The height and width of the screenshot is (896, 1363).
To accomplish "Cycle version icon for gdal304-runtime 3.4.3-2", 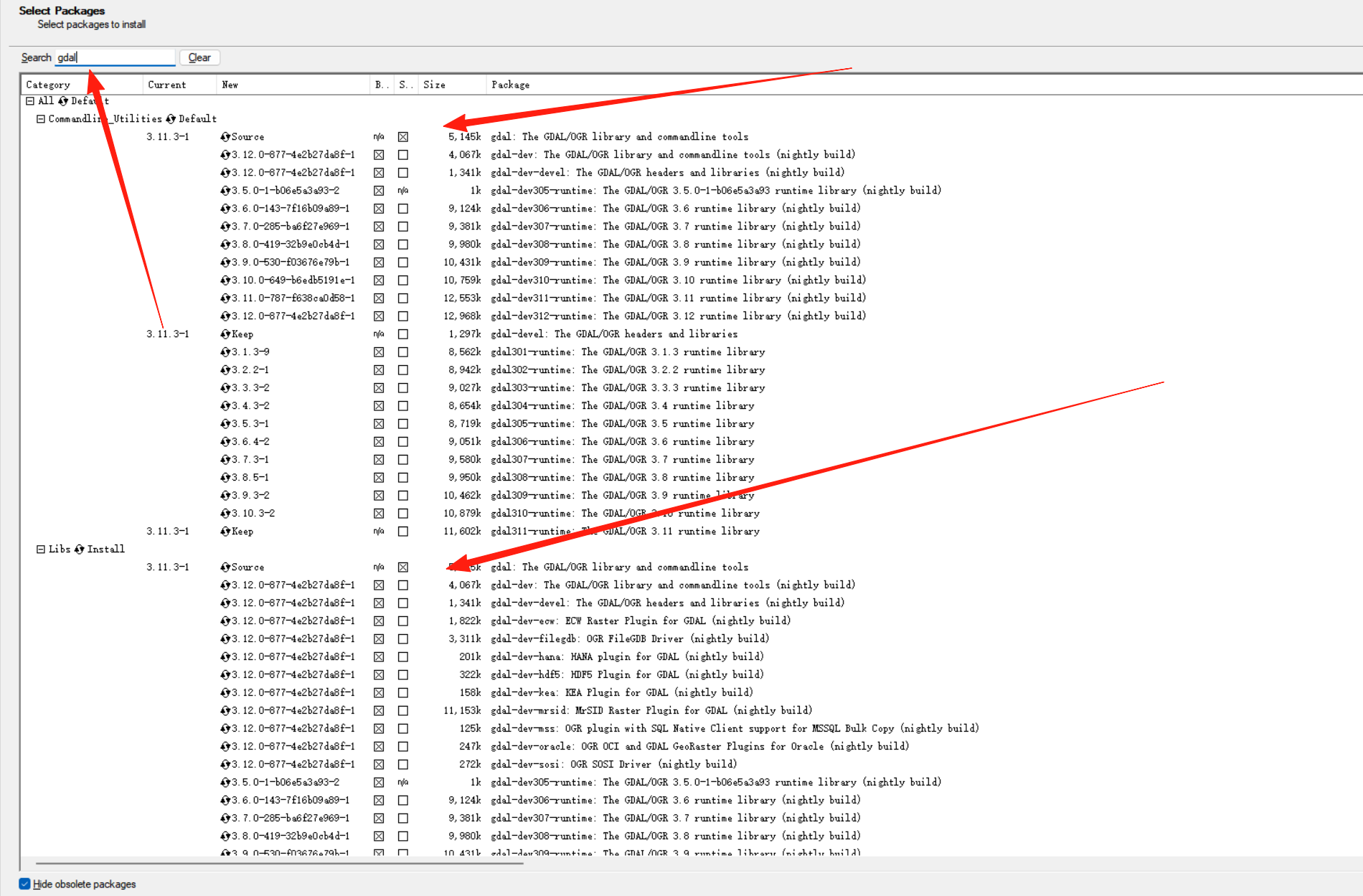I will [x=225, y=406].
